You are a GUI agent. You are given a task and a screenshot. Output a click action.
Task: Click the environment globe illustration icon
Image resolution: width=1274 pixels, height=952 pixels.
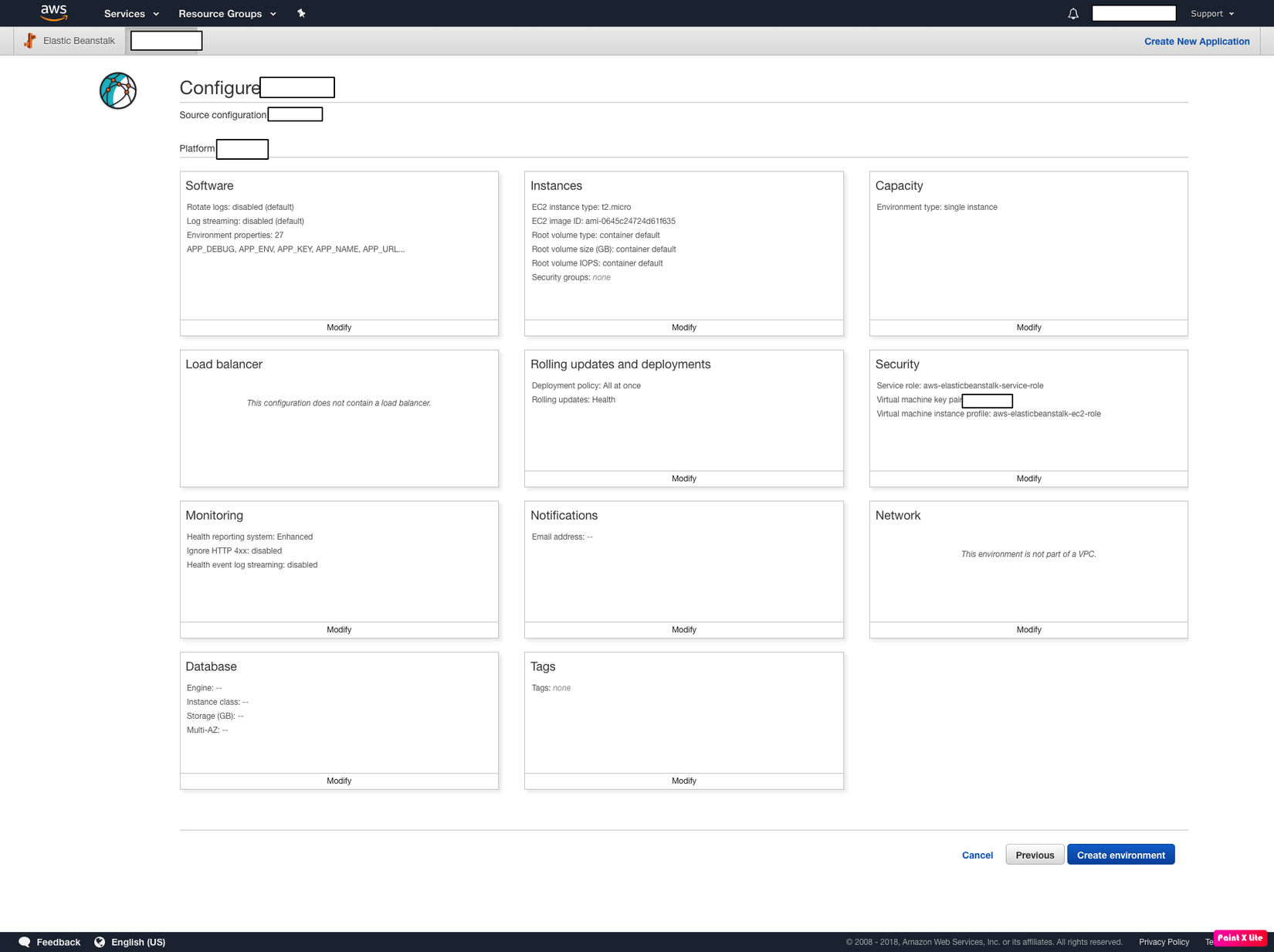point(118,91)
